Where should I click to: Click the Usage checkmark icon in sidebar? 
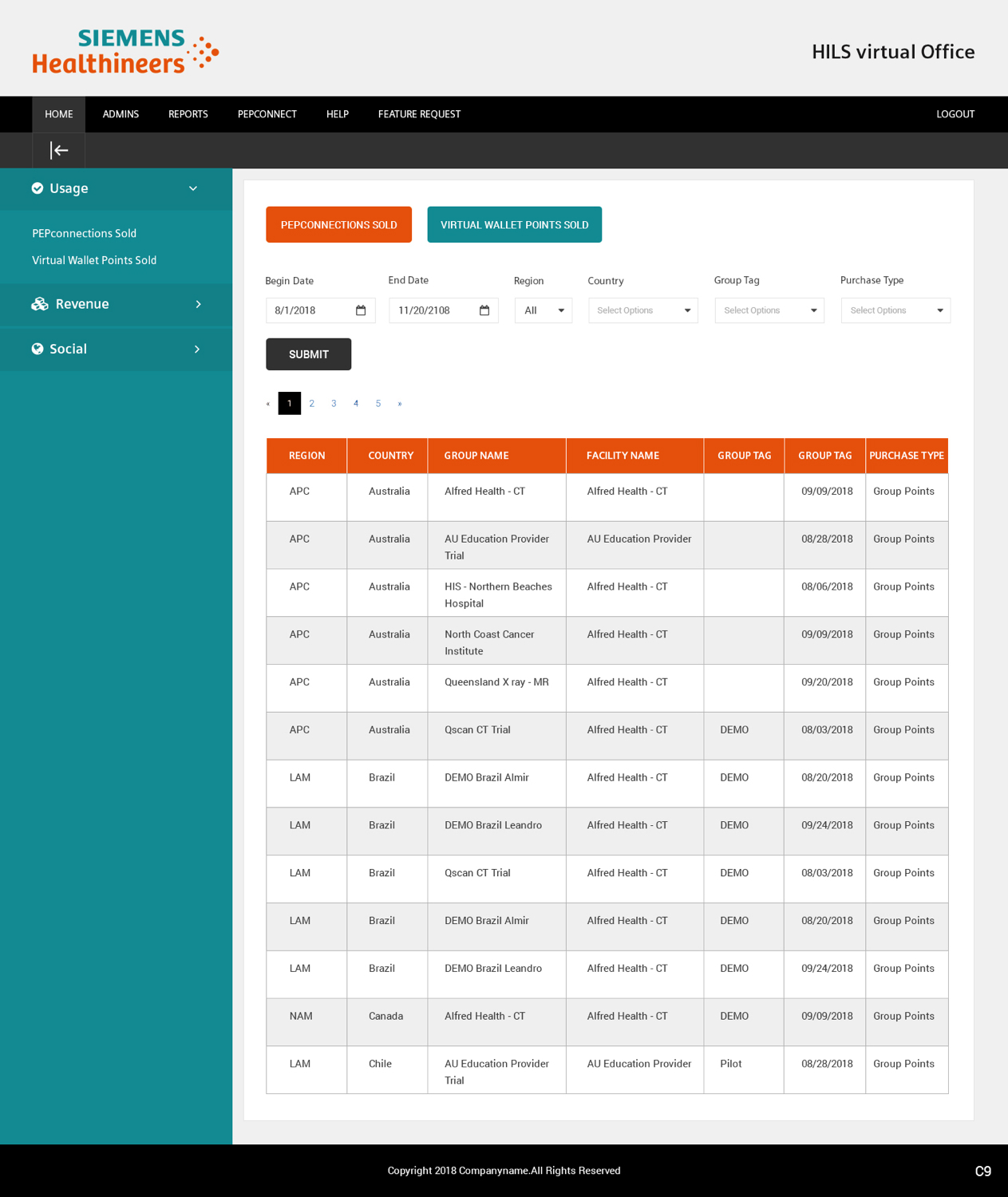[x=38, y=188]
